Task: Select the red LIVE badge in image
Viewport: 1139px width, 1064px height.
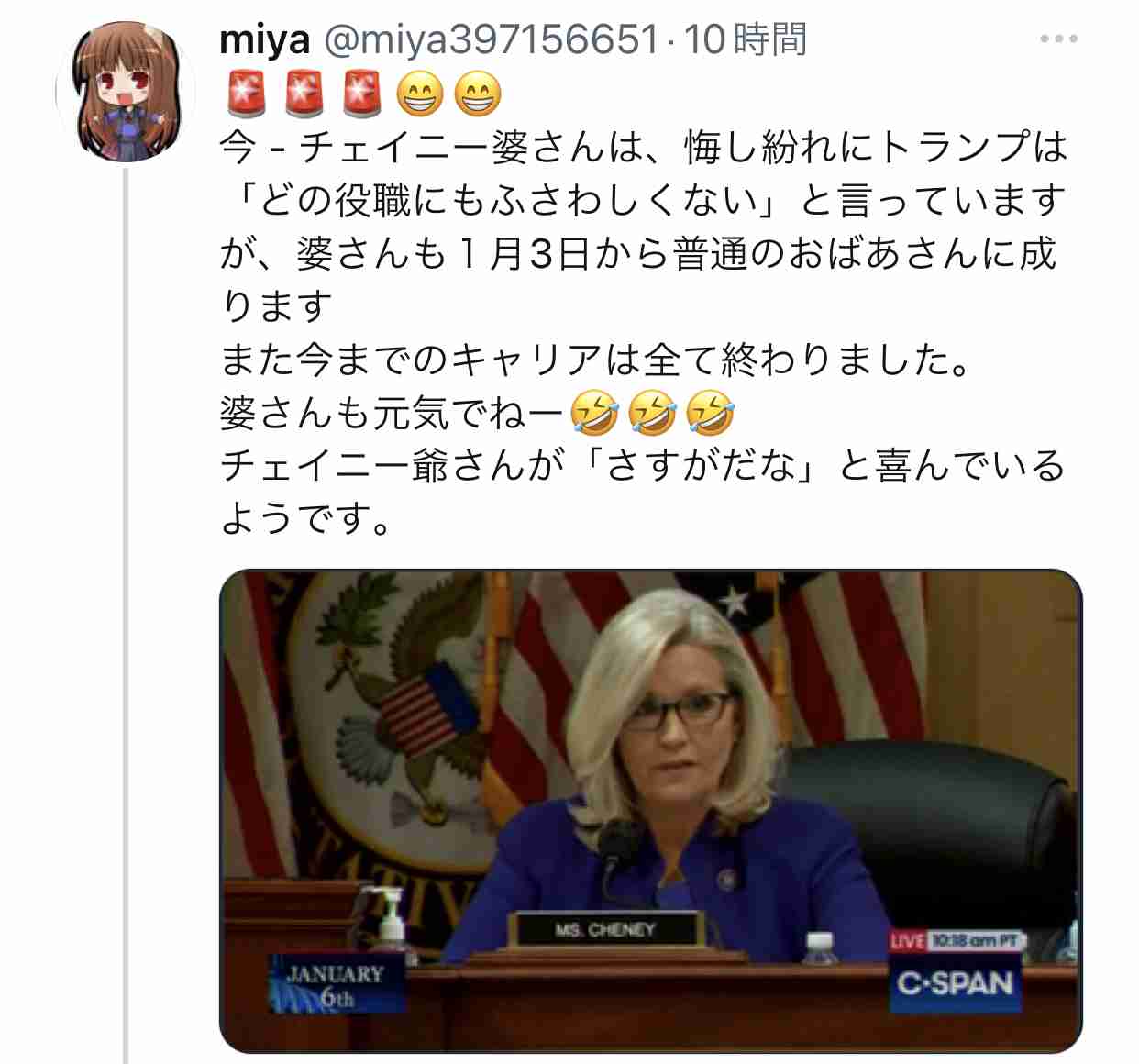Action: [x=907, y=941]
